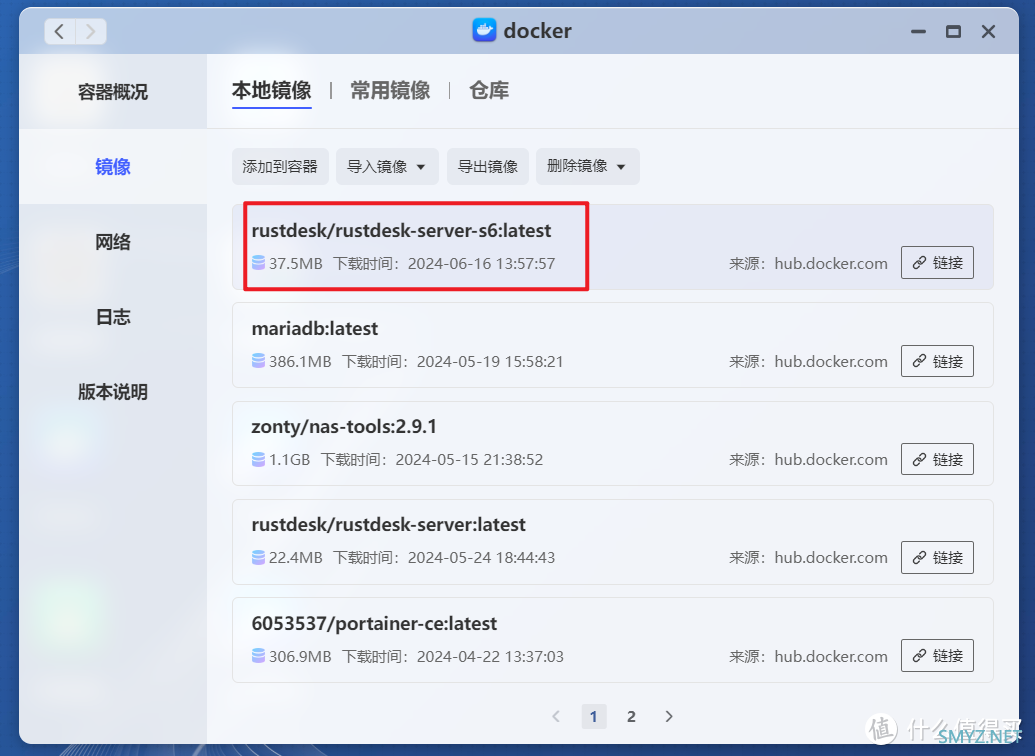The height and width of the screenshot is (756, 1035).
Task: Open 链接 for portainer-ce:latest image
Action: [937, 656]
